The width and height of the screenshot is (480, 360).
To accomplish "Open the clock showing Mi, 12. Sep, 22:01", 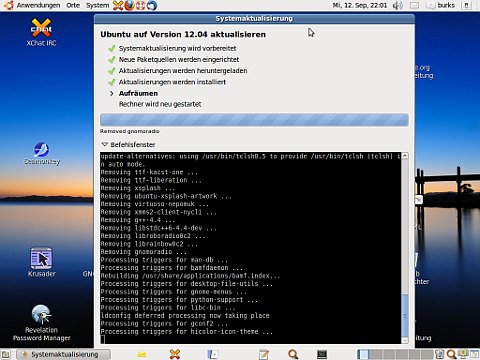I will (x=360, y=5).
